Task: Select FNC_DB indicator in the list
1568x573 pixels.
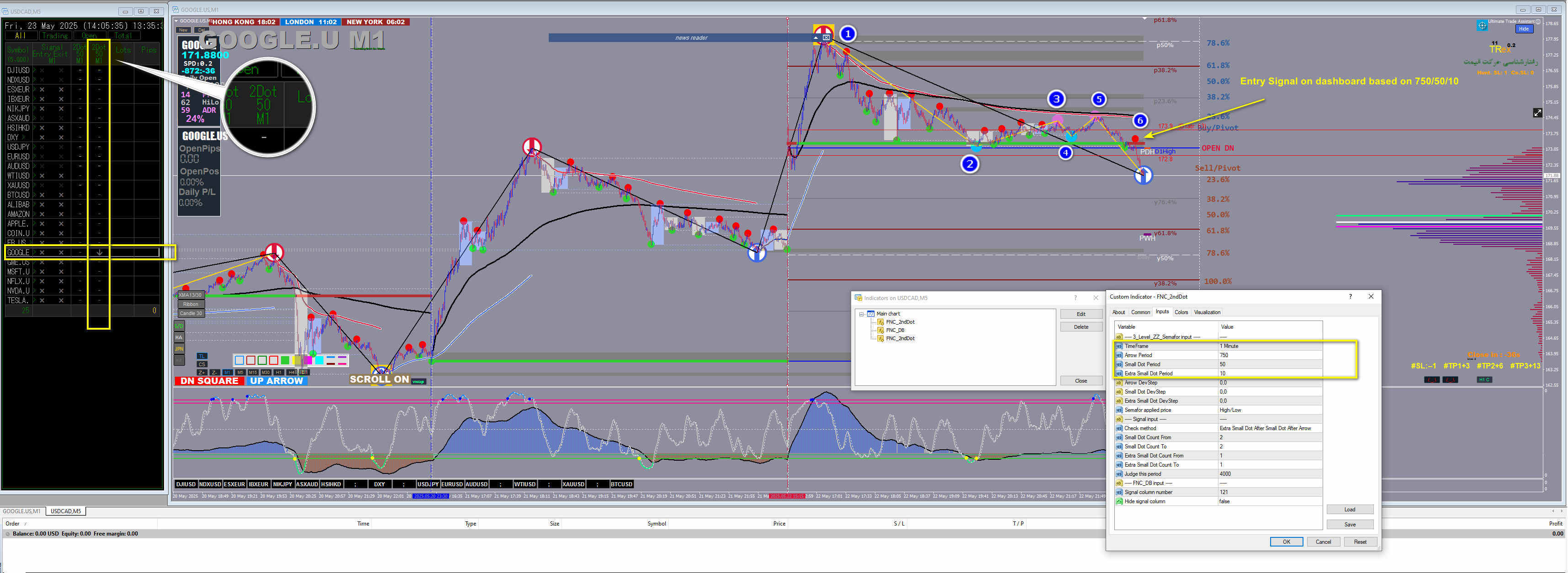Action: tap(895, 330)
